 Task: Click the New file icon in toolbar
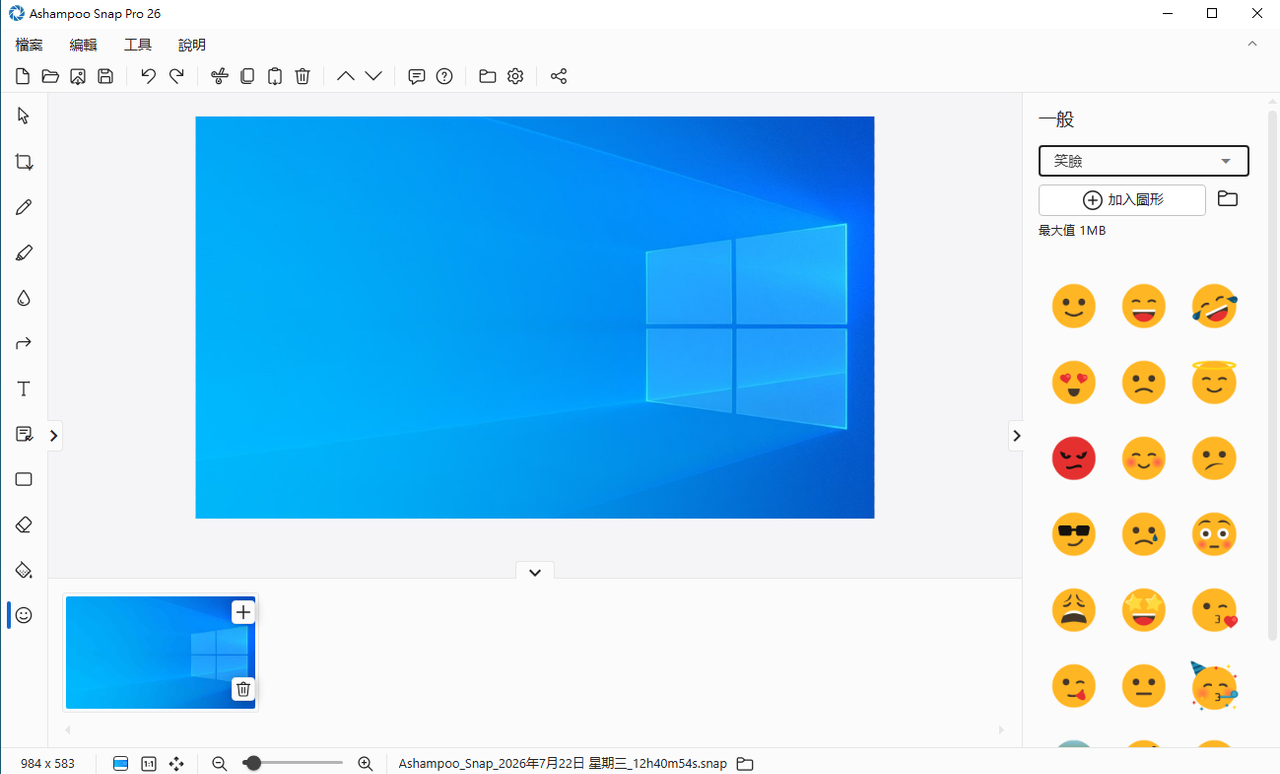click(23, 76)
